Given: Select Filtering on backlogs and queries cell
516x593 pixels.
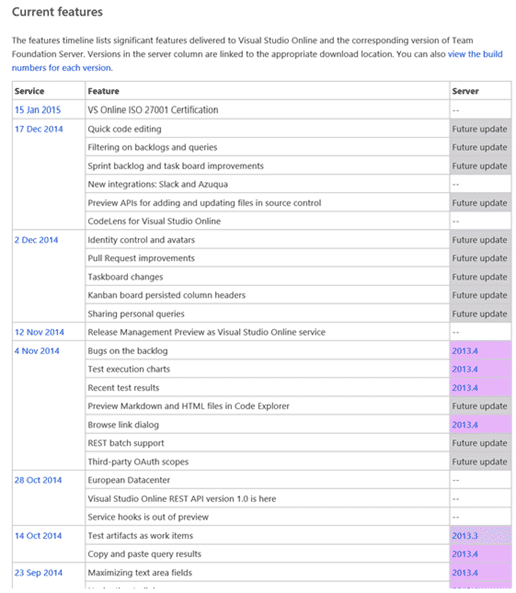Looking at the screenshot, I should (267, 147).
